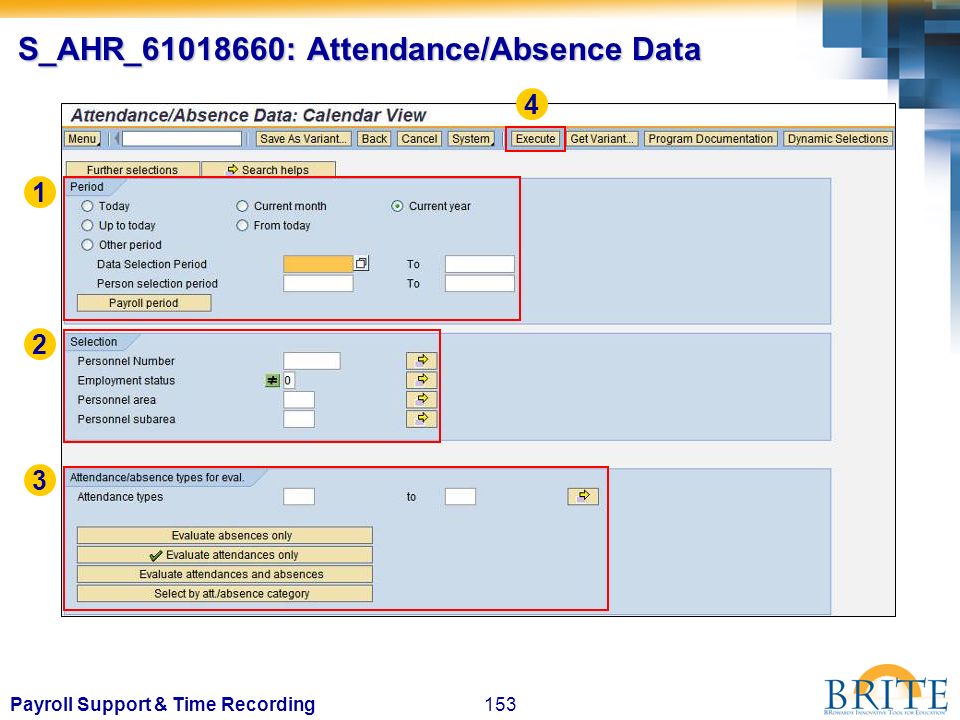Open Program Documentation
Image resolution: width=960 pixels, height=720 pixels.
(x=711, y=139)
